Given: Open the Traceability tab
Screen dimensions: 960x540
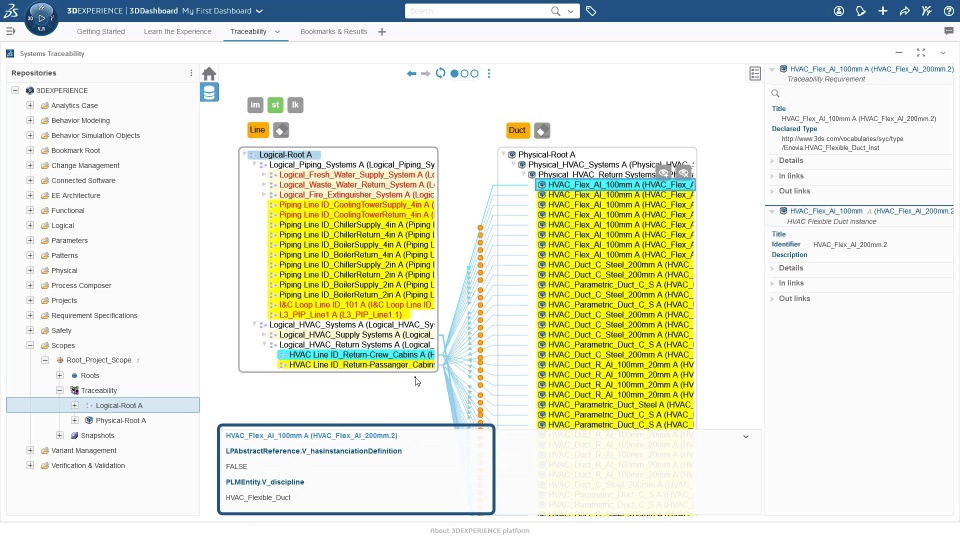Looking at the screenshot, I should (x=248, y=31).
